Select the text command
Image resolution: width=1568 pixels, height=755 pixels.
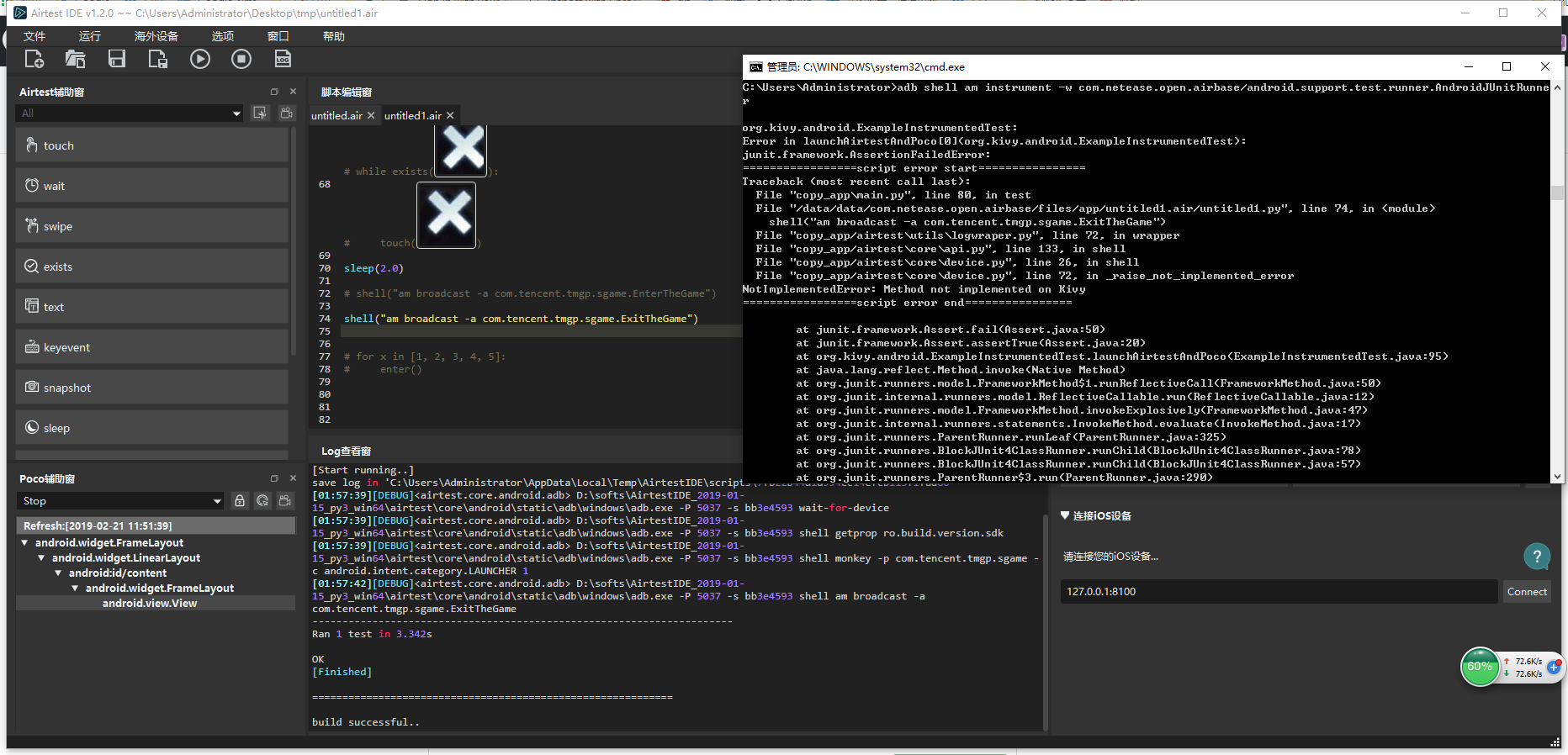click(152, 307)
